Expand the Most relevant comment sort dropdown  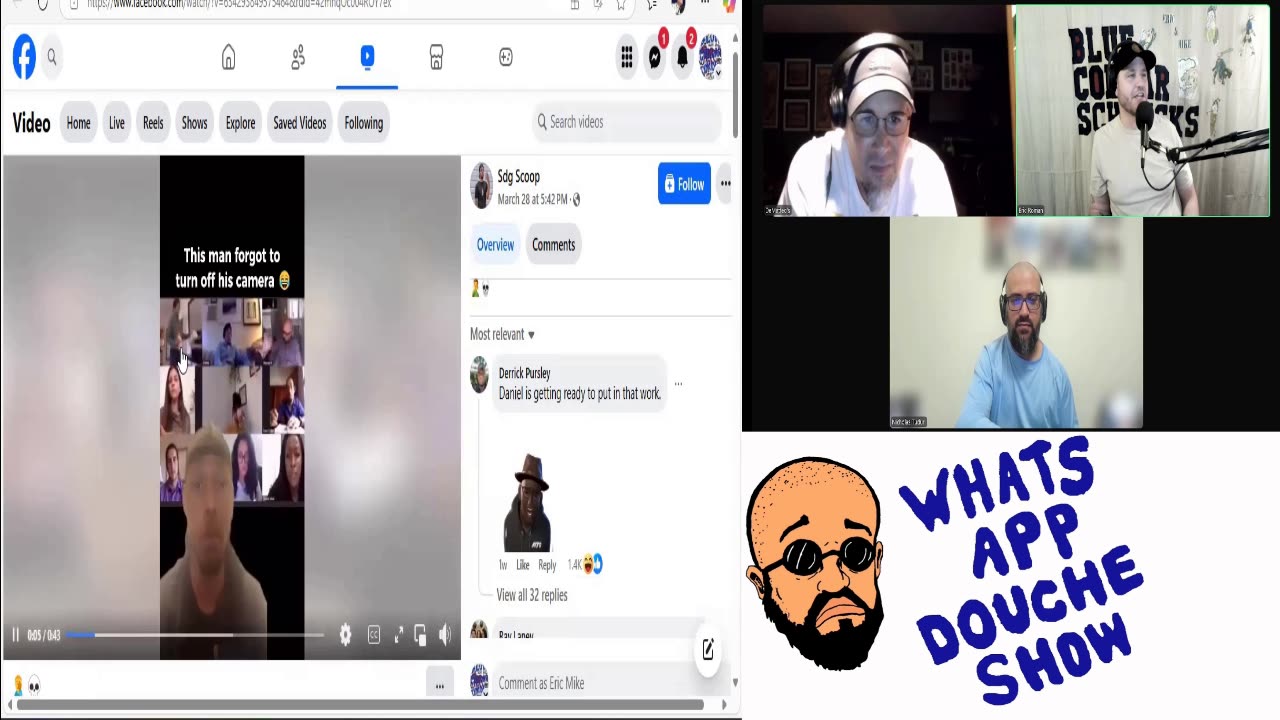502,334
